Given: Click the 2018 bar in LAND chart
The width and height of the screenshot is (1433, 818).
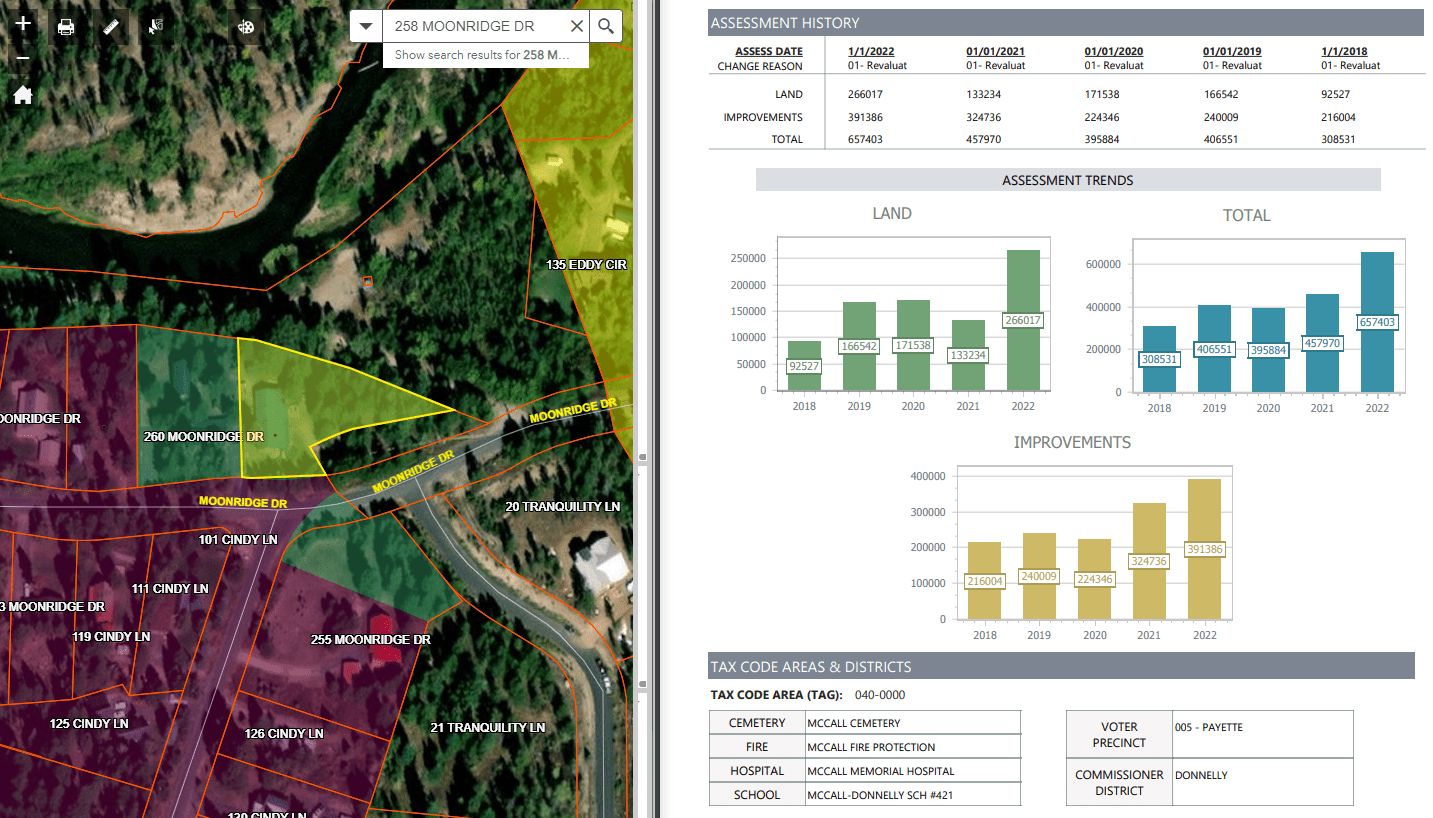Looking at the screenshot, I should (x=804, y=366).
